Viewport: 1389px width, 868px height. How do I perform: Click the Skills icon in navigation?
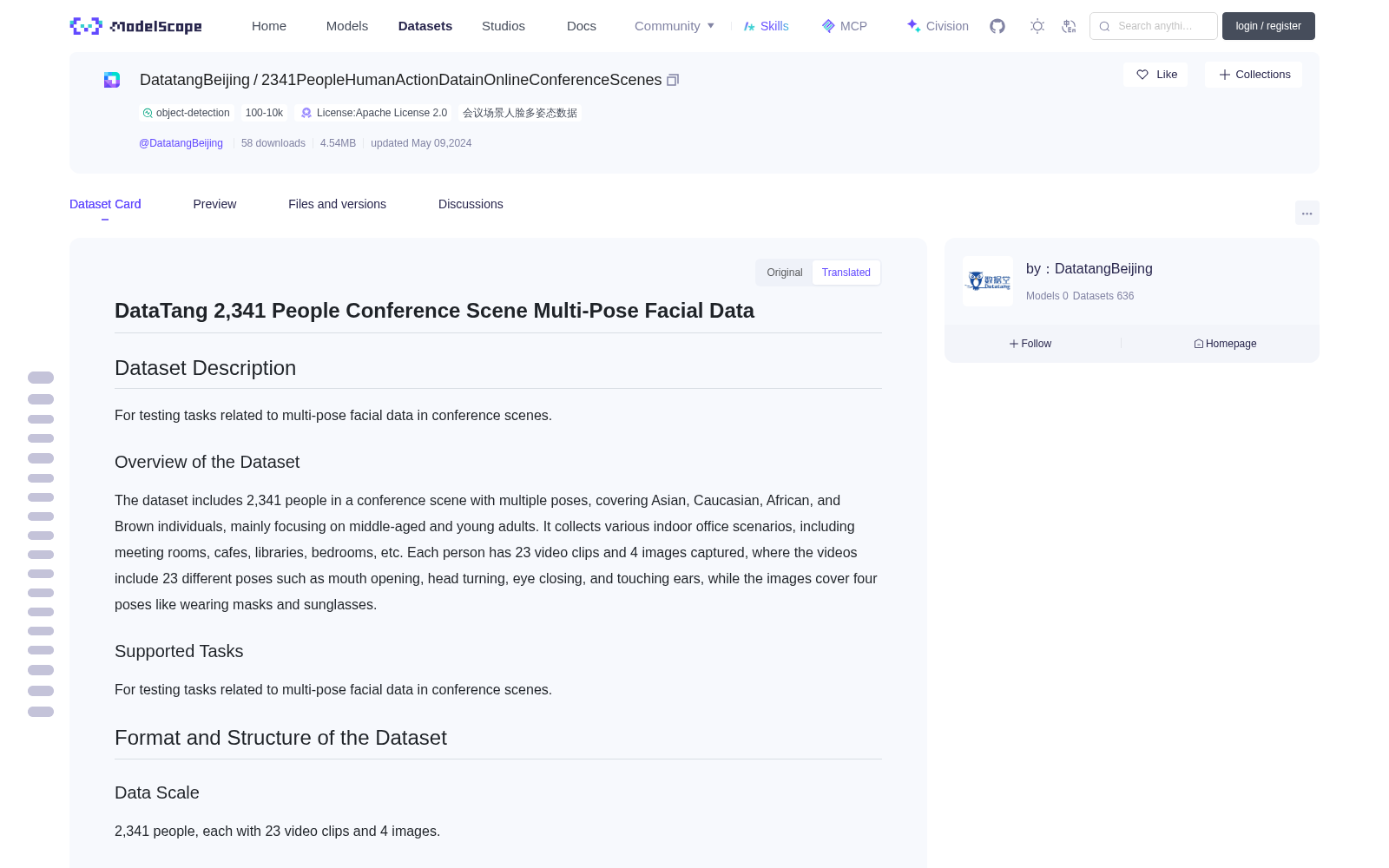(749, 26)
